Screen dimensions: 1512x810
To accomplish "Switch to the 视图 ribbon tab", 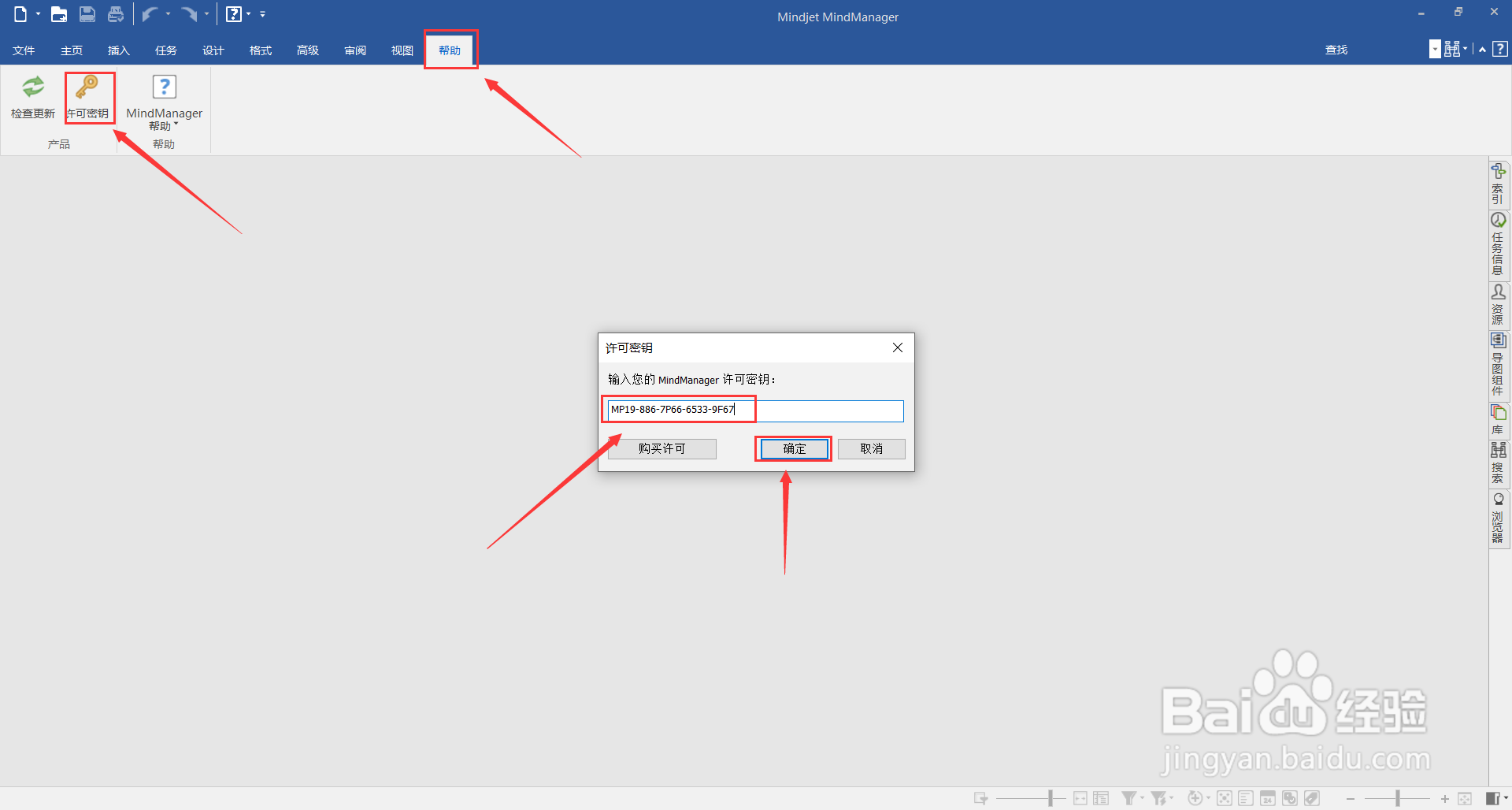I will 402,50.
